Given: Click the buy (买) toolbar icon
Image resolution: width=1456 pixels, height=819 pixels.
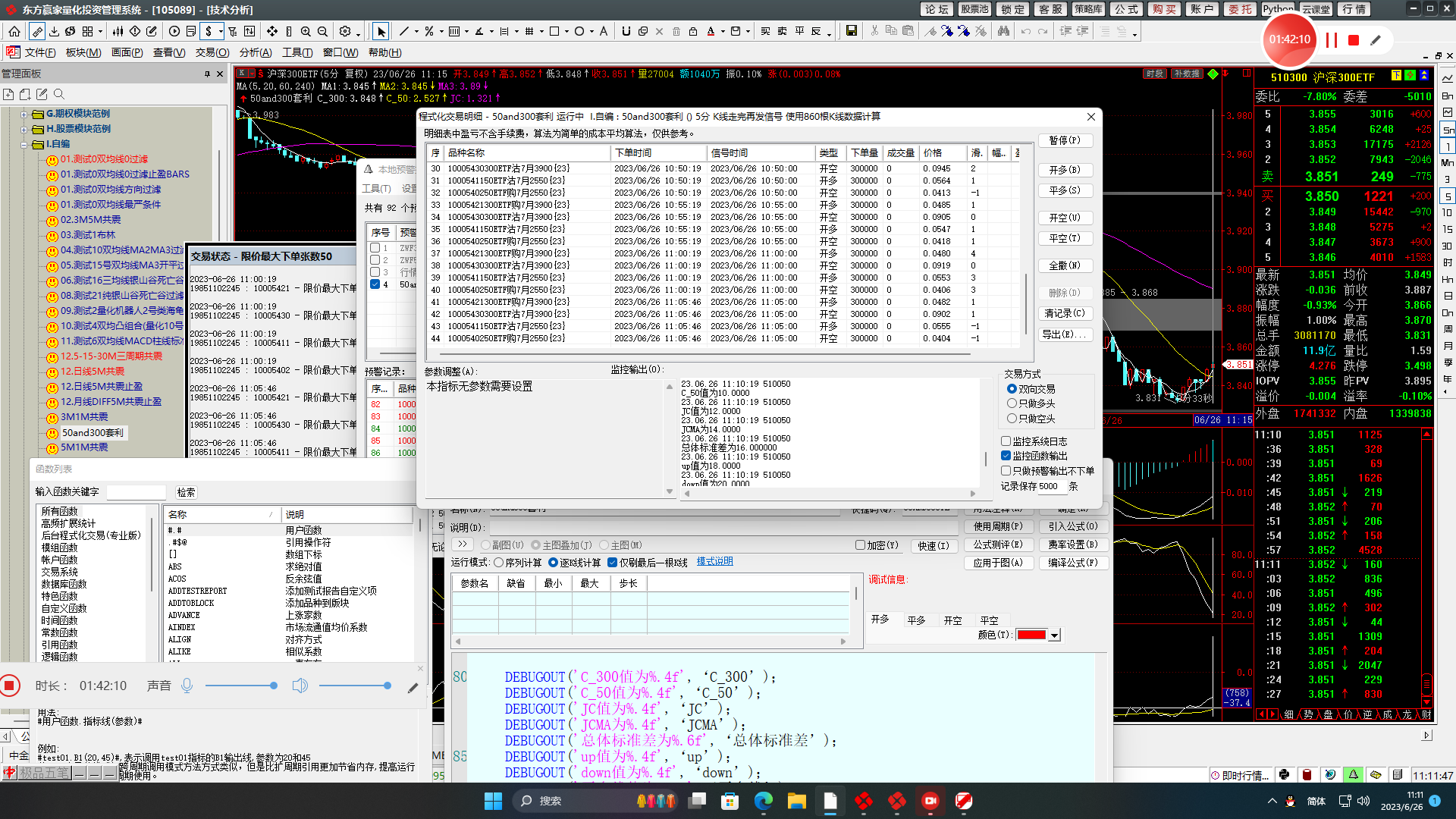Looking at the screenshot, I should click(765, 31).
